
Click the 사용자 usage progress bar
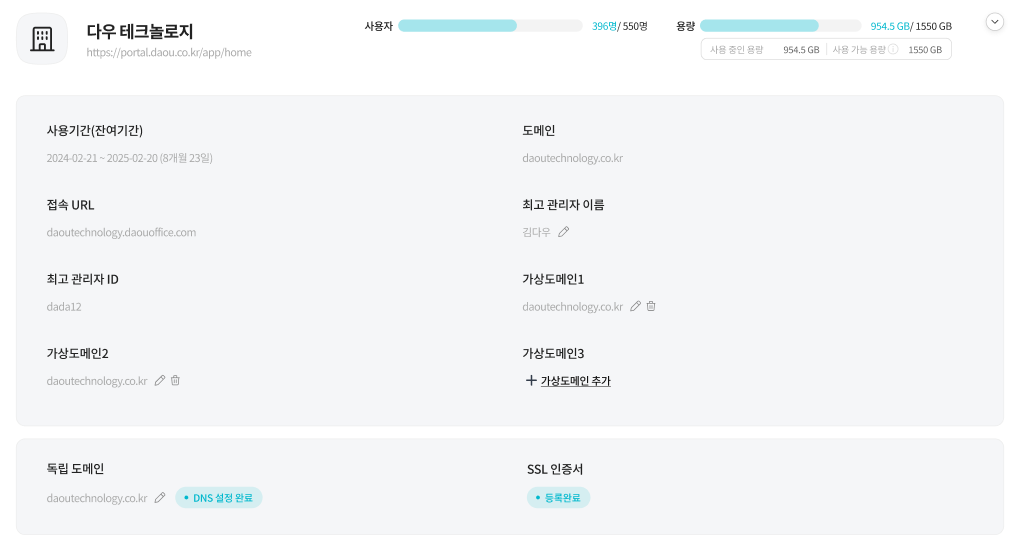coord(490,26)
